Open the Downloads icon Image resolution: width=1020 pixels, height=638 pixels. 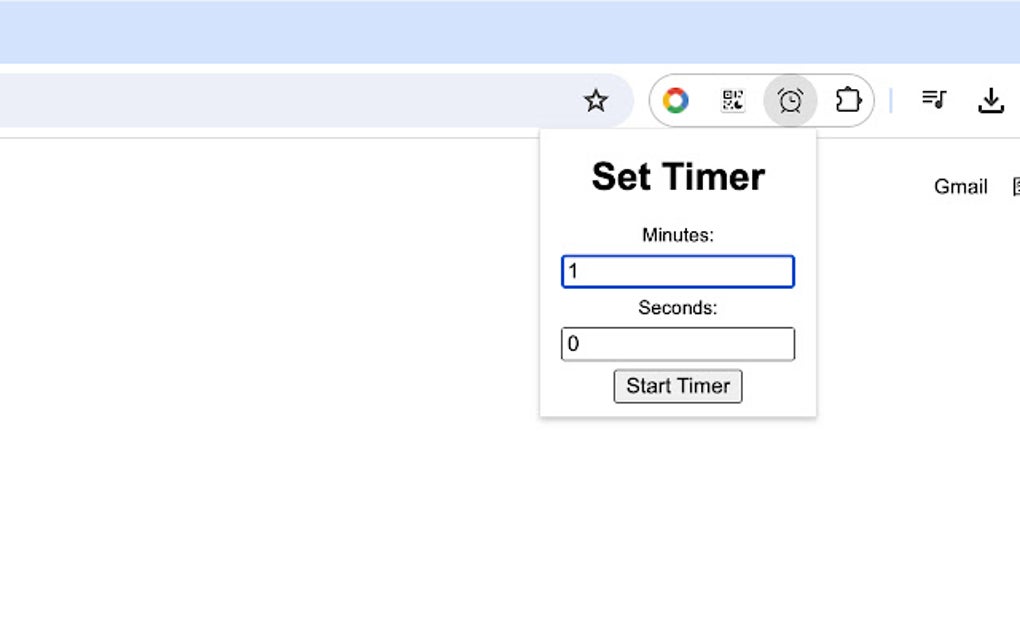point(991,100)
